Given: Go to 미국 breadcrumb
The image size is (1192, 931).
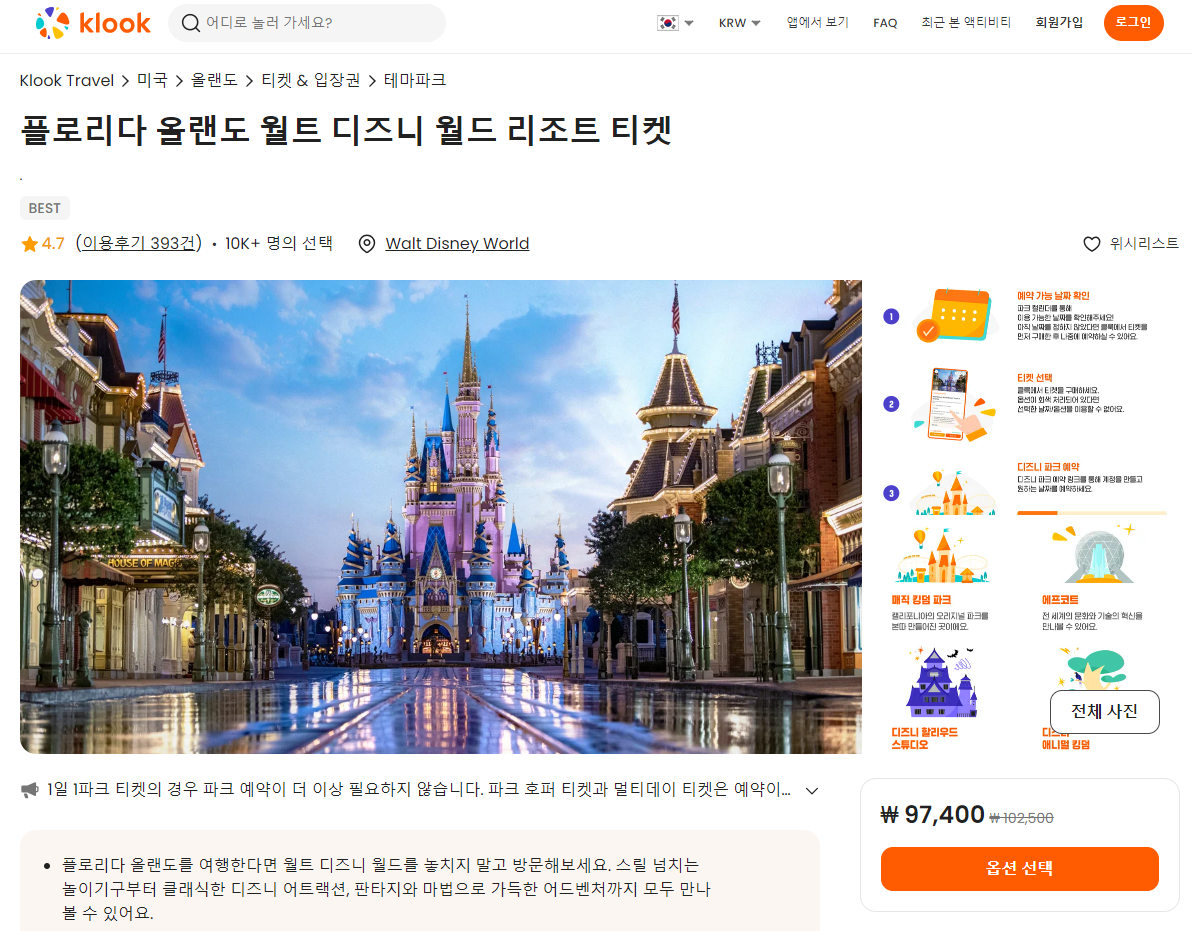Looking at the screenshot, I should 152,81.
